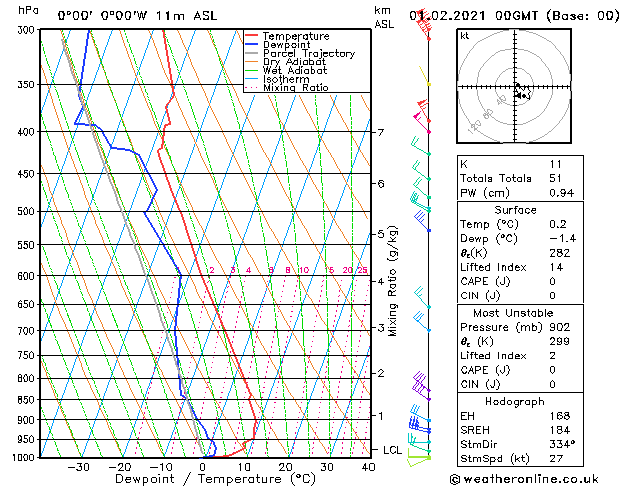Click the purple wind barb near 2 km
Screen dimensions: 629x486
[x=421, y=386]
